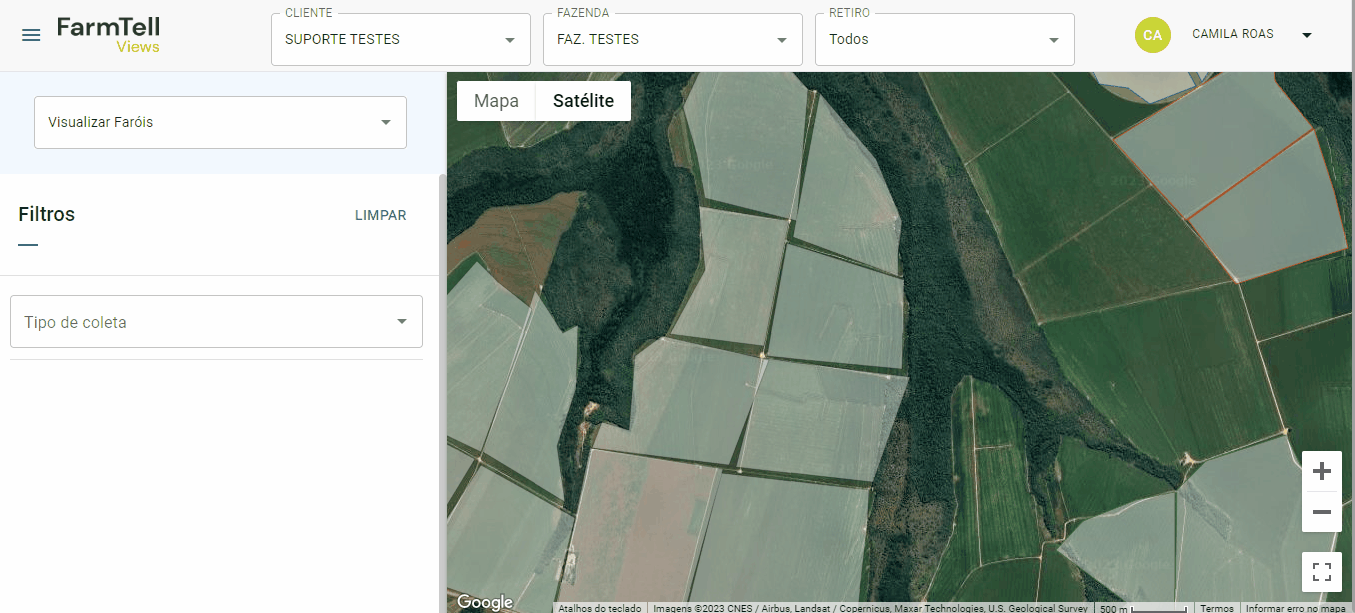Screen dimensions: 1355x613
Task: Click the CA user avatar
Action: tap(1152, 35)
